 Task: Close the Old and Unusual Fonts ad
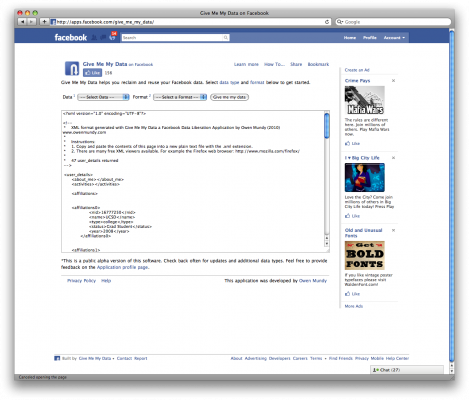[x=393, y=230]
